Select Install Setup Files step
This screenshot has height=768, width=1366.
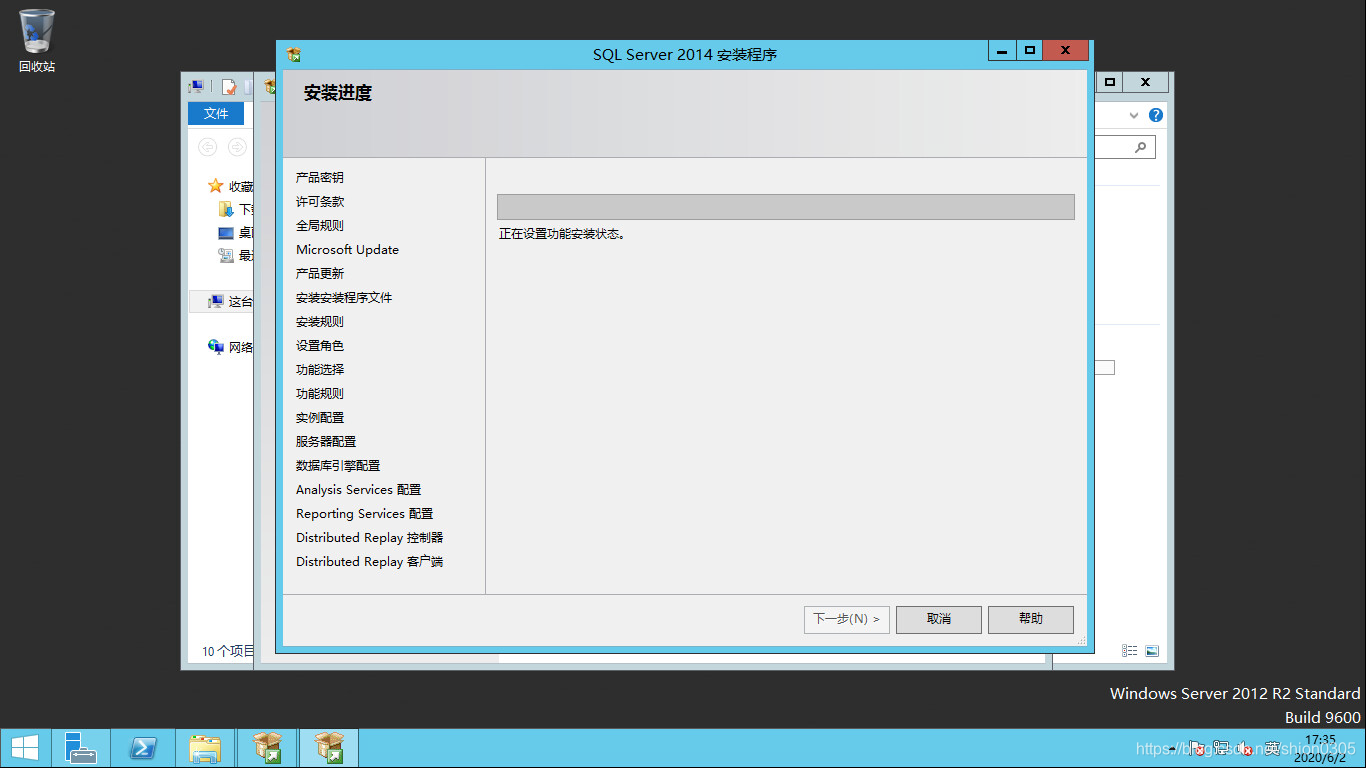coord(344,297)
